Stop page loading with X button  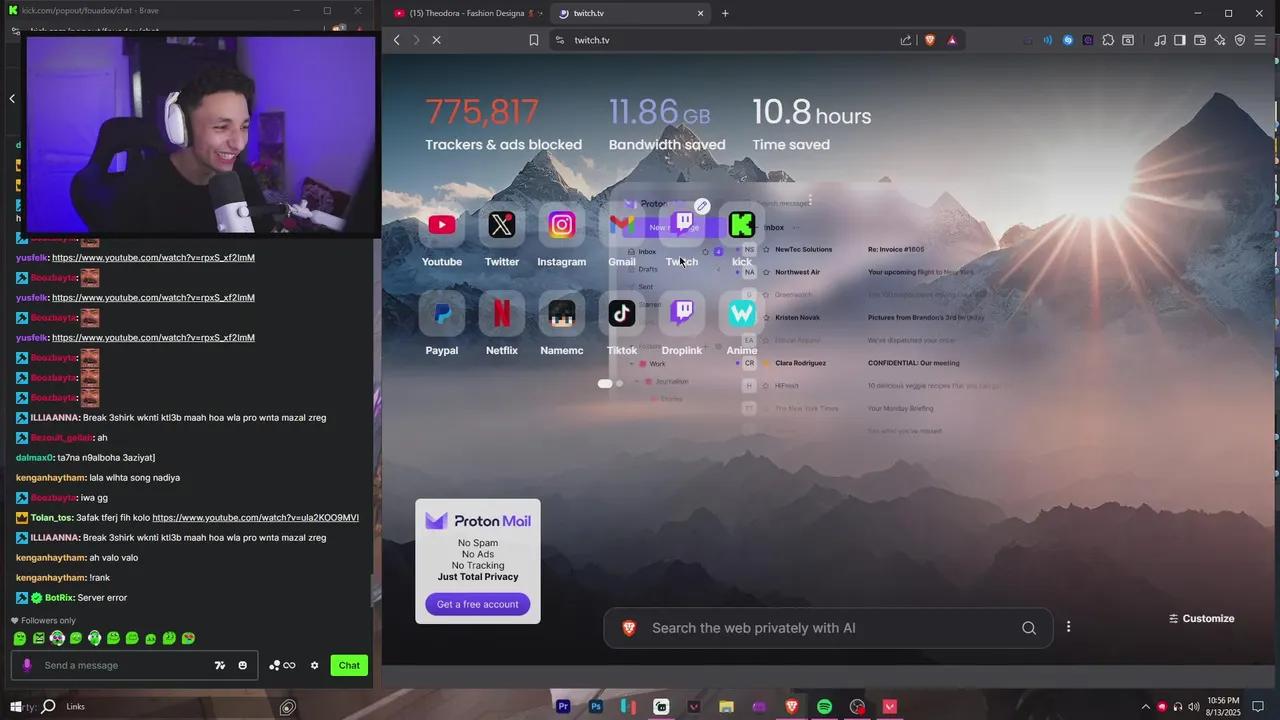click(437, 40)
